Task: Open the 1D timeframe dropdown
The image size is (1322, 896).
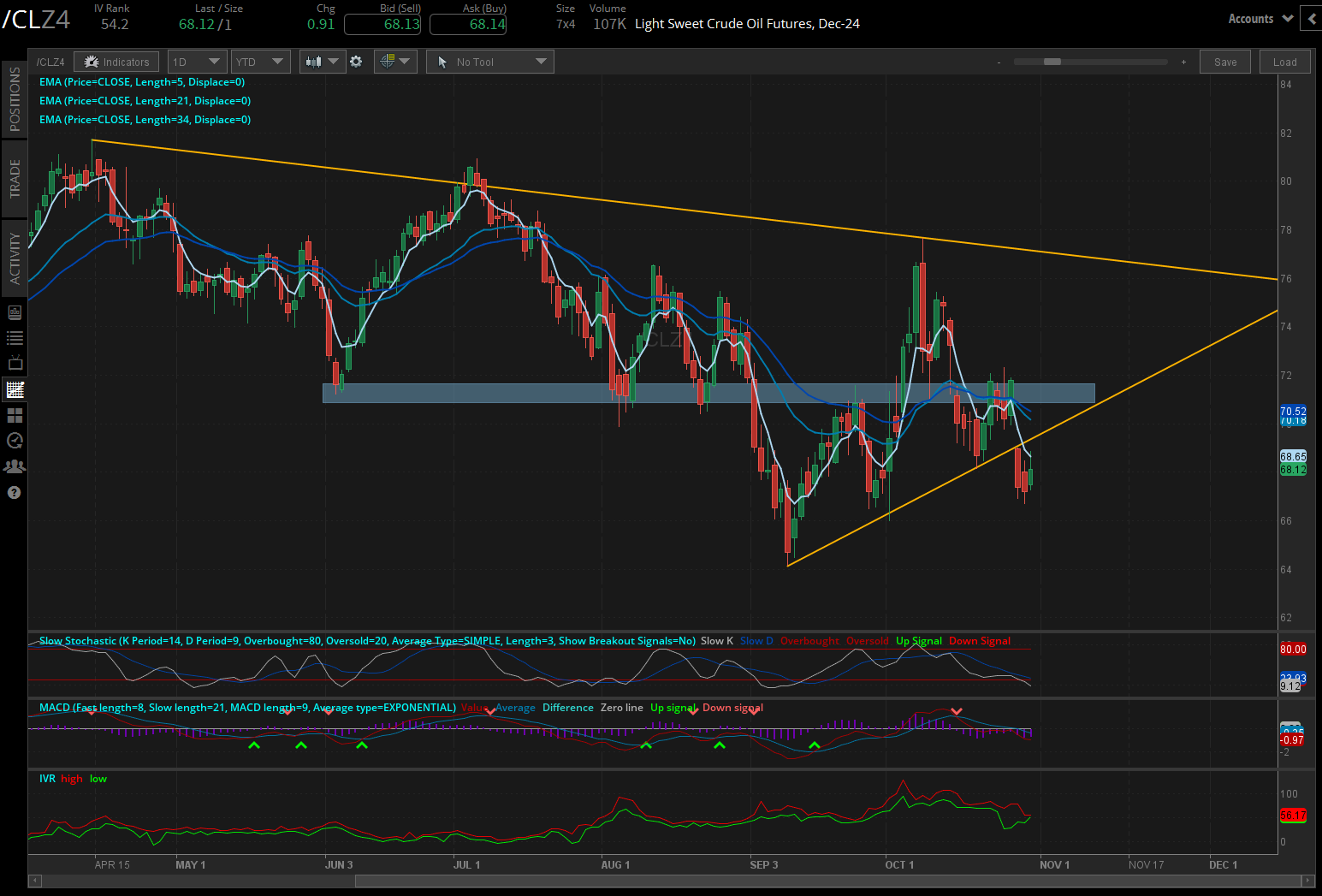Action: 197,61
